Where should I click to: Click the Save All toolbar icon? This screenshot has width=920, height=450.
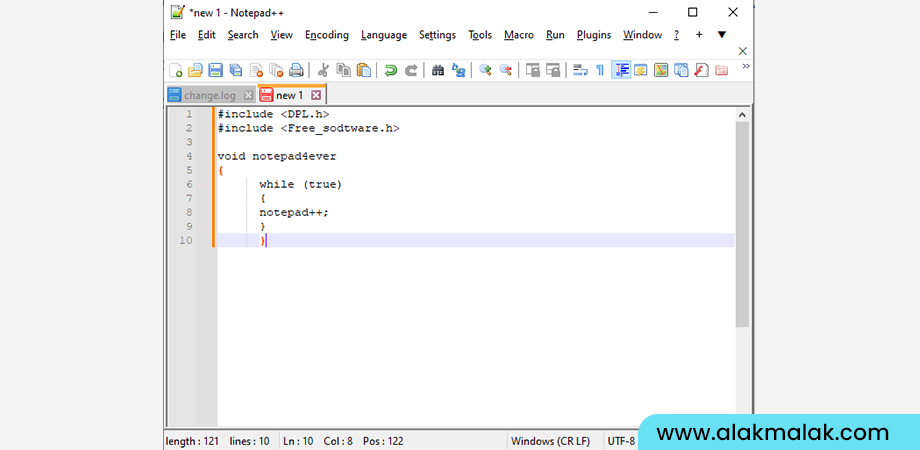pos(235,70)
